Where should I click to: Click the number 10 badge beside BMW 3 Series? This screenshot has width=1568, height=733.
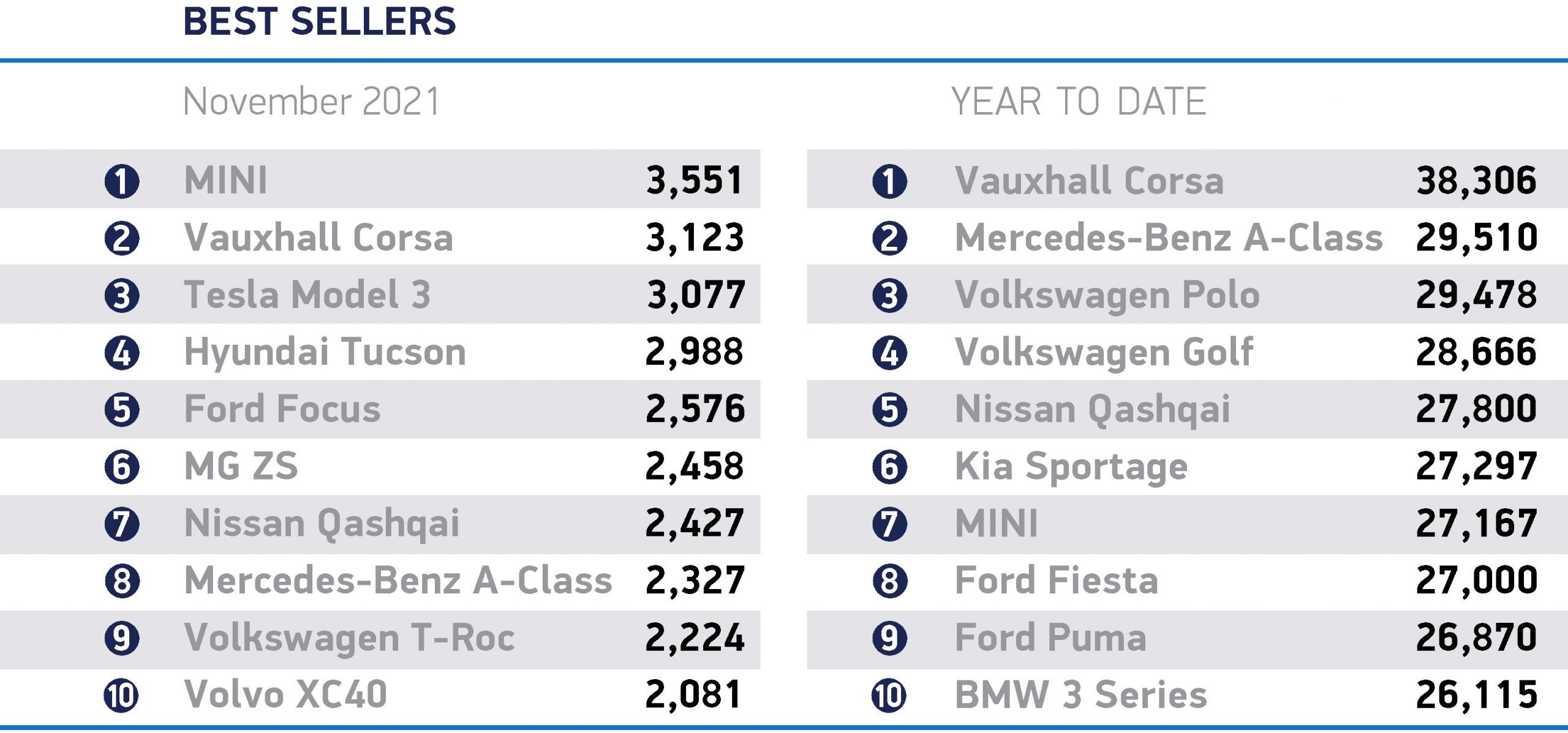889,696
